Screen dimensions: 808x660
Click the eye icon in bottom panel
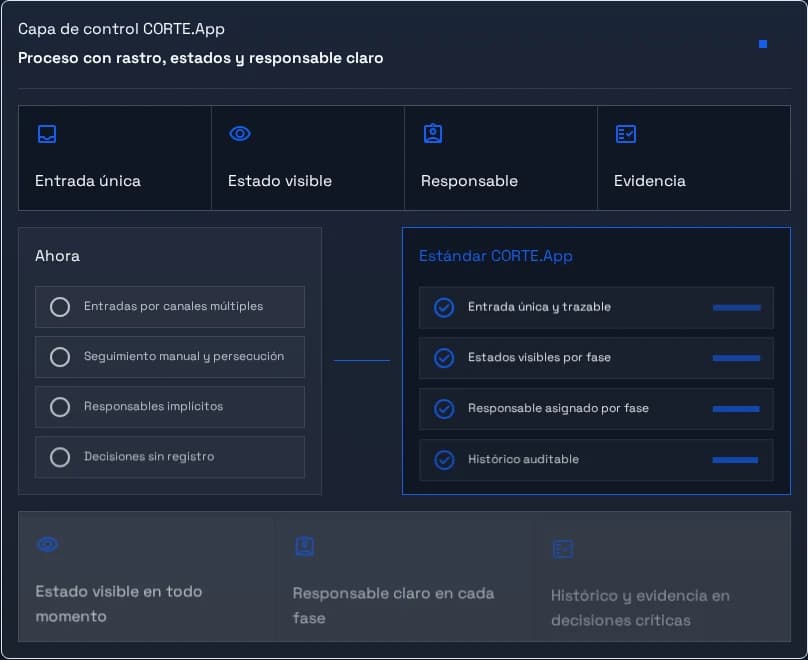[x=48, y=545]
